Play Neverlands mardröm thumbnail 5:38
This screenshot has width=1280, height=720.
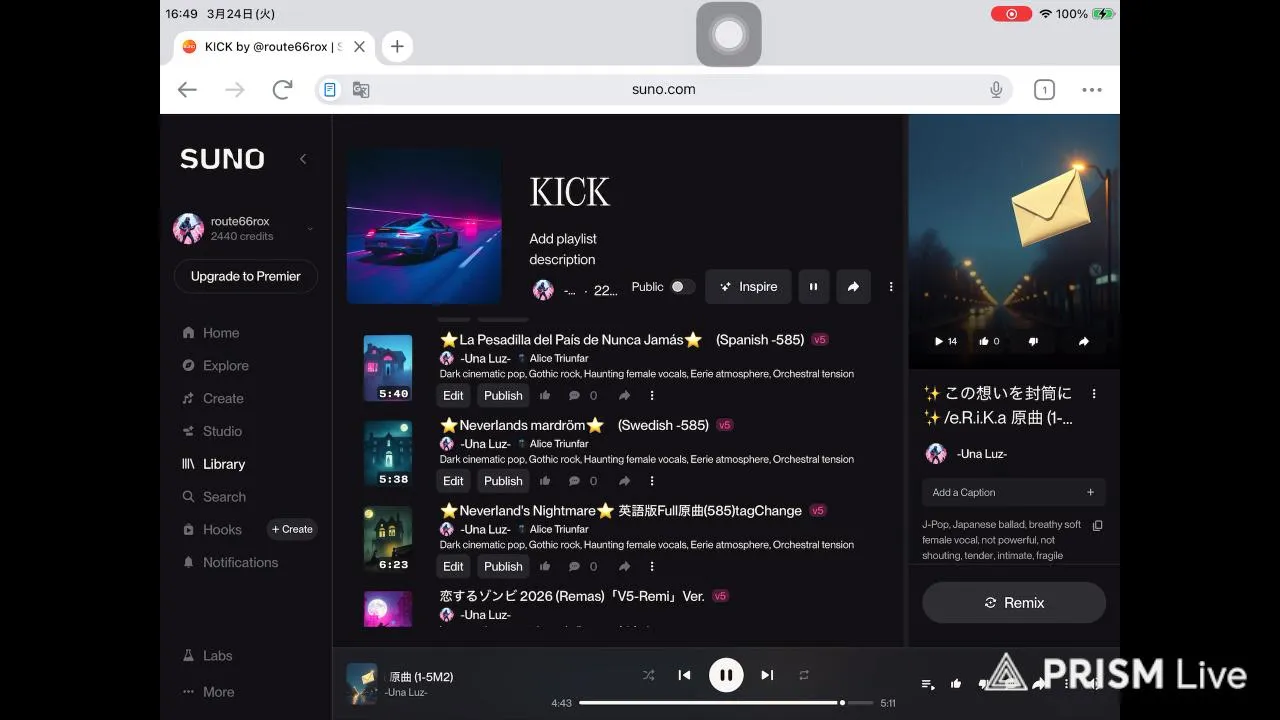click(388, 453)
